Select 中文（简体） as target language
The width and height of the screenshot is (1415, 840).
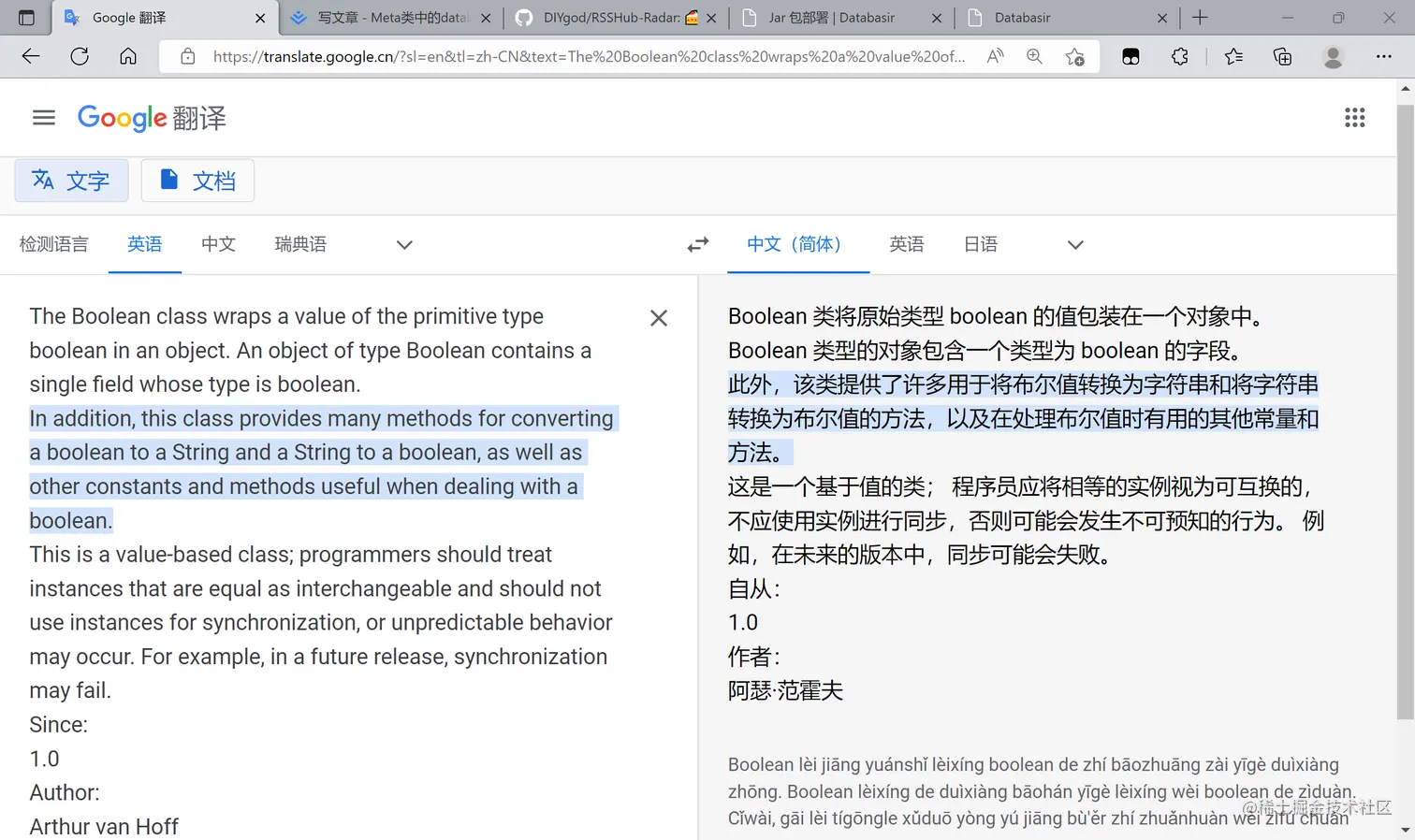tap(798, 244)
